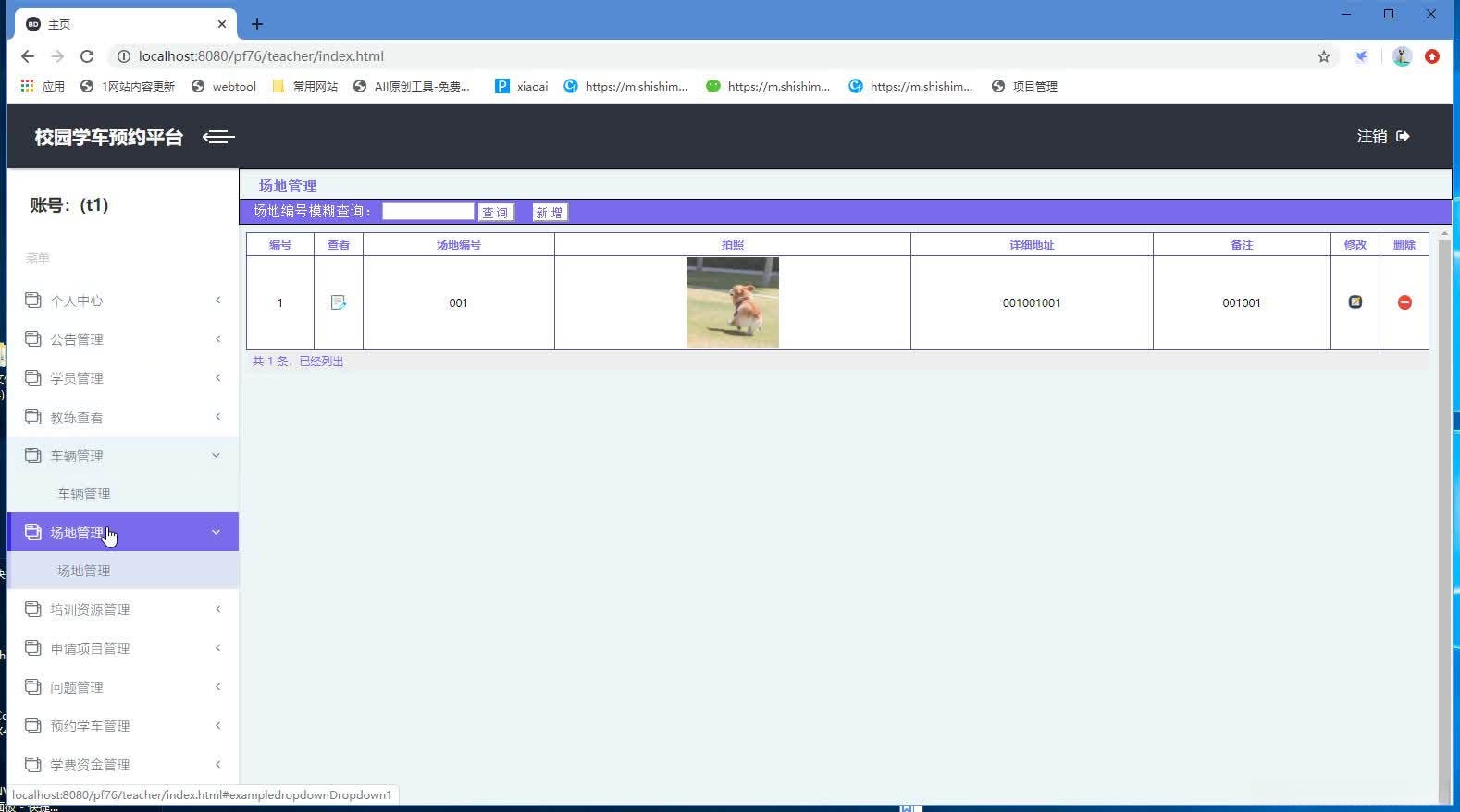Click the 备注 cell reading 001001
The height and width of the screenshot is (812, 1460).
click(x=1242, y=302)
